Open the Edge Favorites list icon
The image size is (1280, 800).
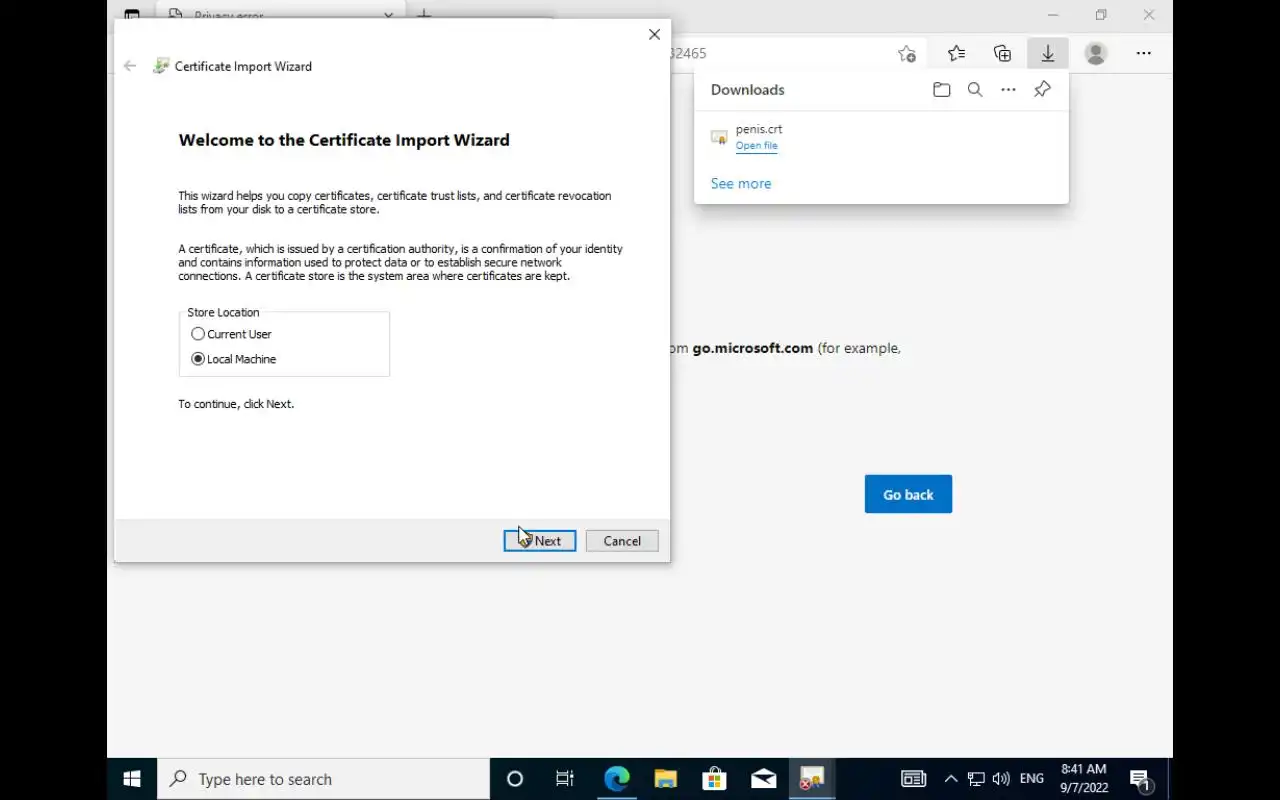point(956,53)
